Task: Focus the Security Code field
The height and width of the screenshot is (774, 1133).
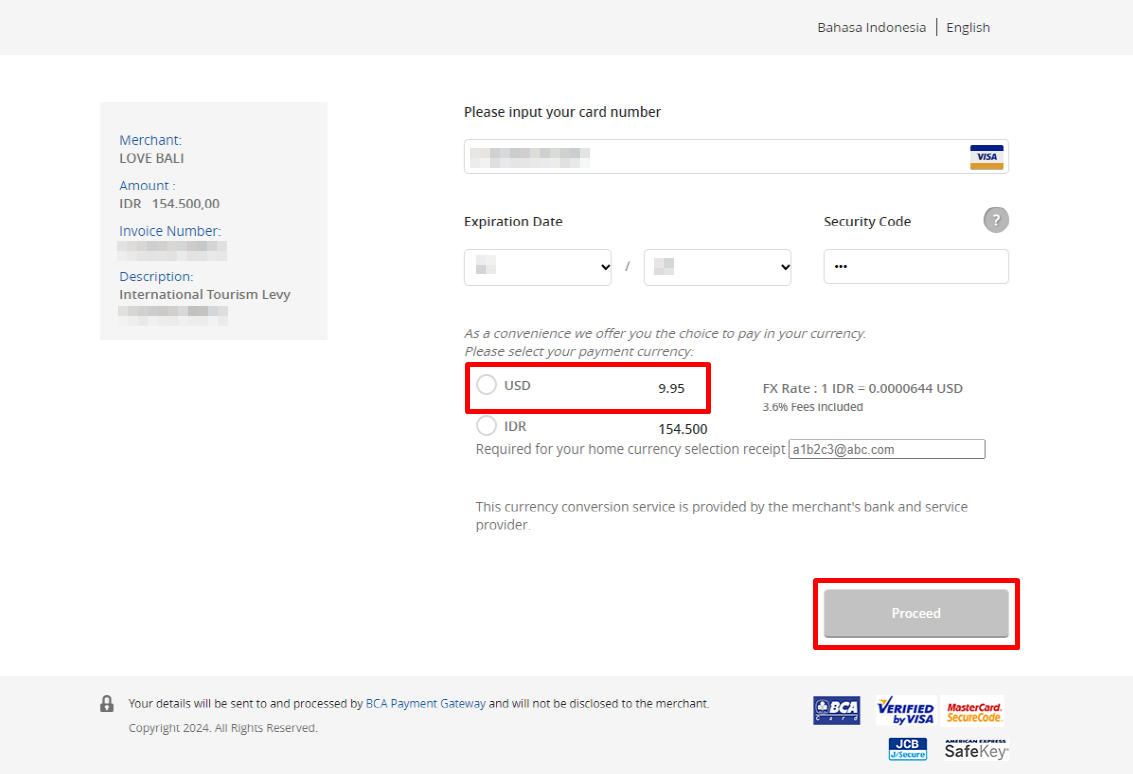Action: 916,267
